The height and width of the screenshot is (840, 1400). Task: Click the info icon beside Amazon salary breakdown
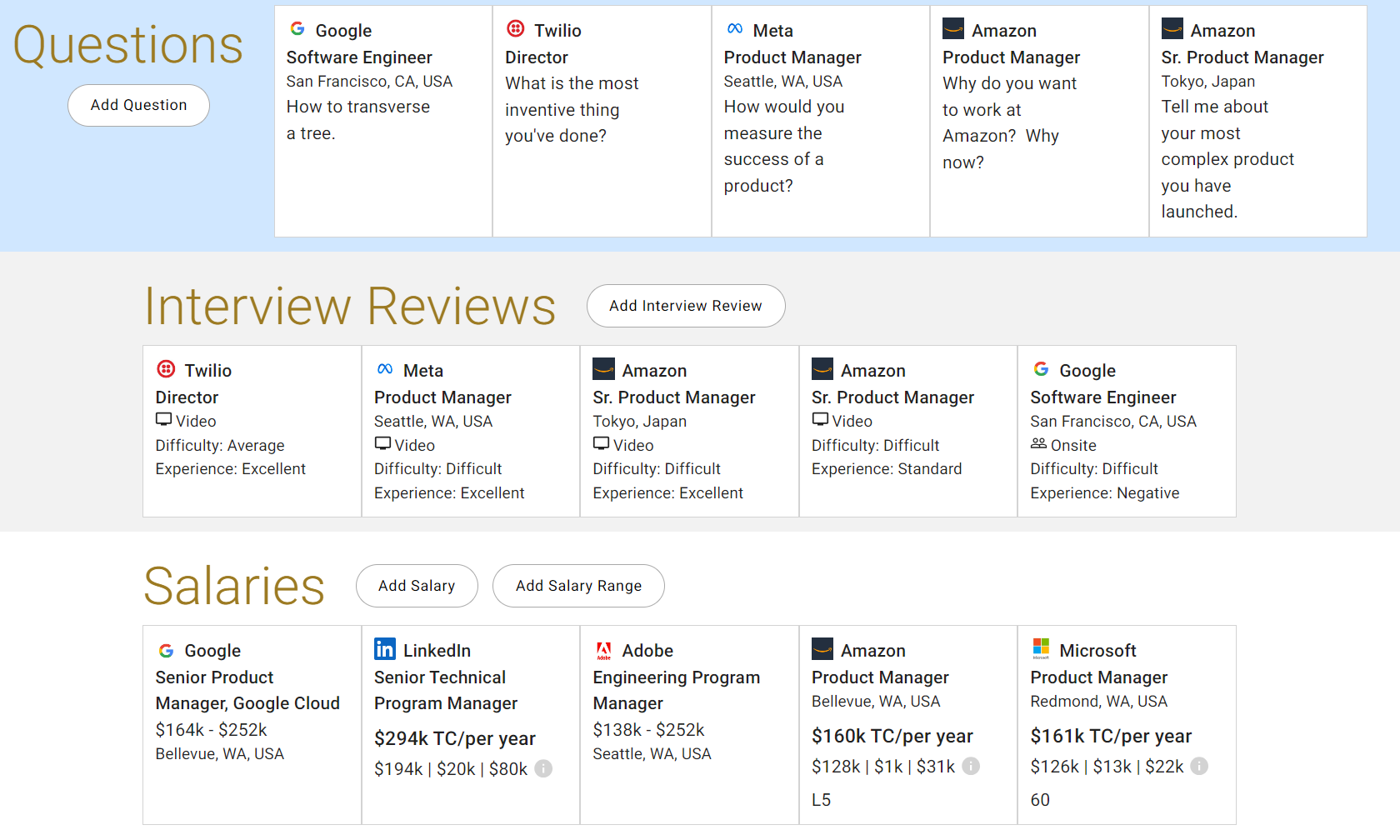971,766
